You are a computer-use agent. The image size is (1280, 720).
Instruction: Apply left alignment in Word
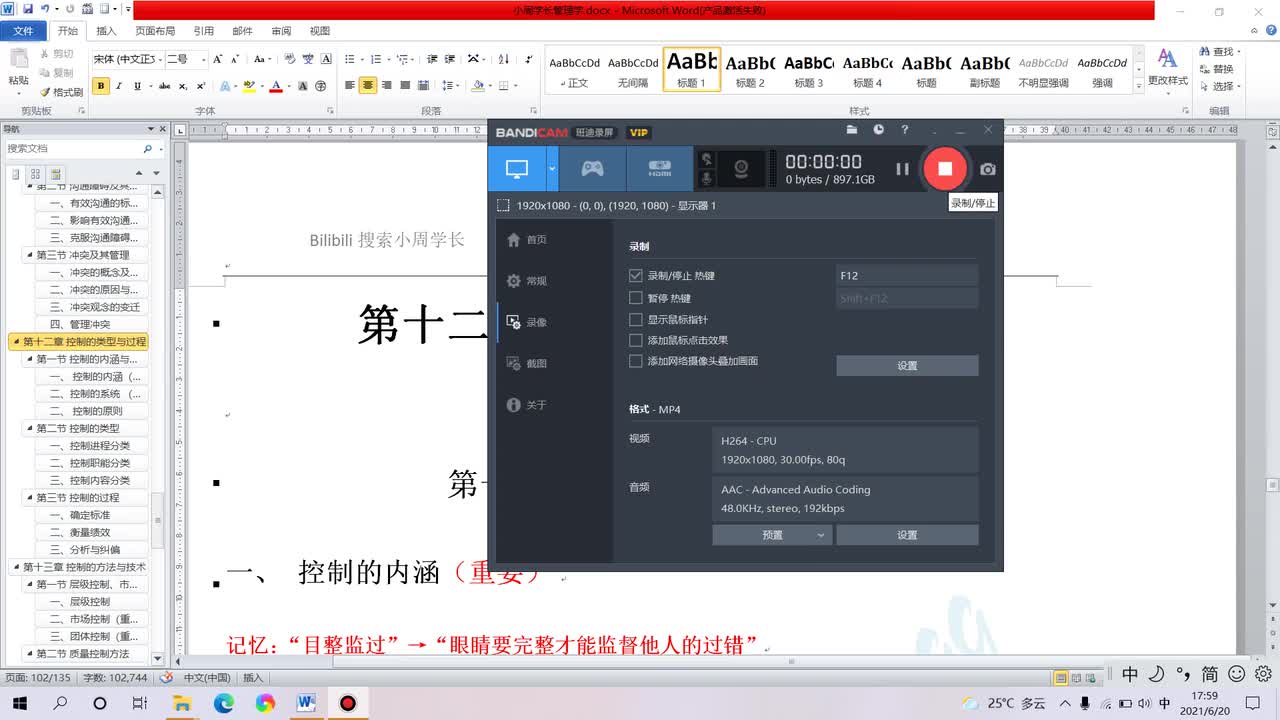(x=350, y=86)
